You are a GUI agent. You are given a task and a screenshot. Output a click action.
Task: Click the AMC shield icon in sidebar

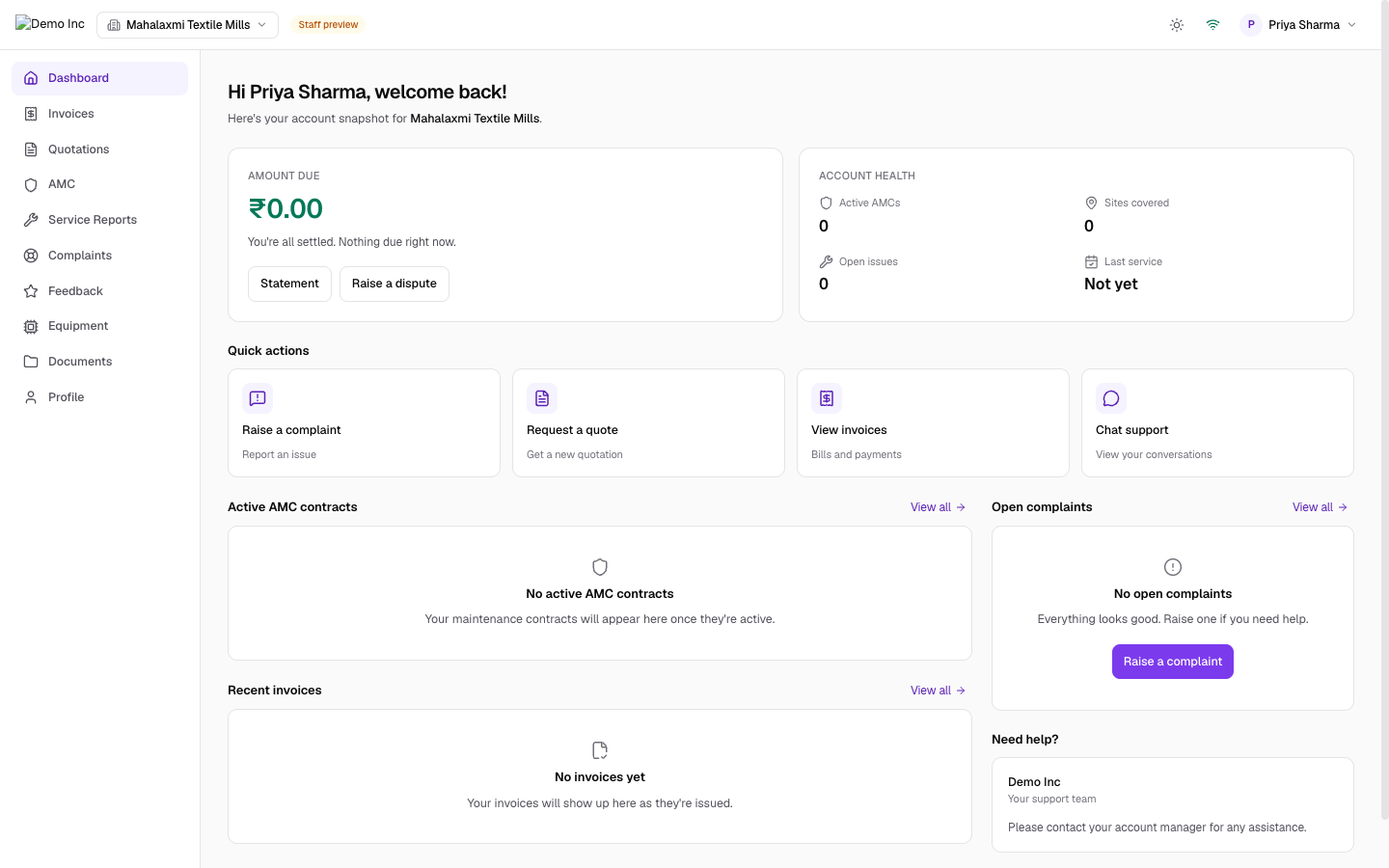click(31, 184)
